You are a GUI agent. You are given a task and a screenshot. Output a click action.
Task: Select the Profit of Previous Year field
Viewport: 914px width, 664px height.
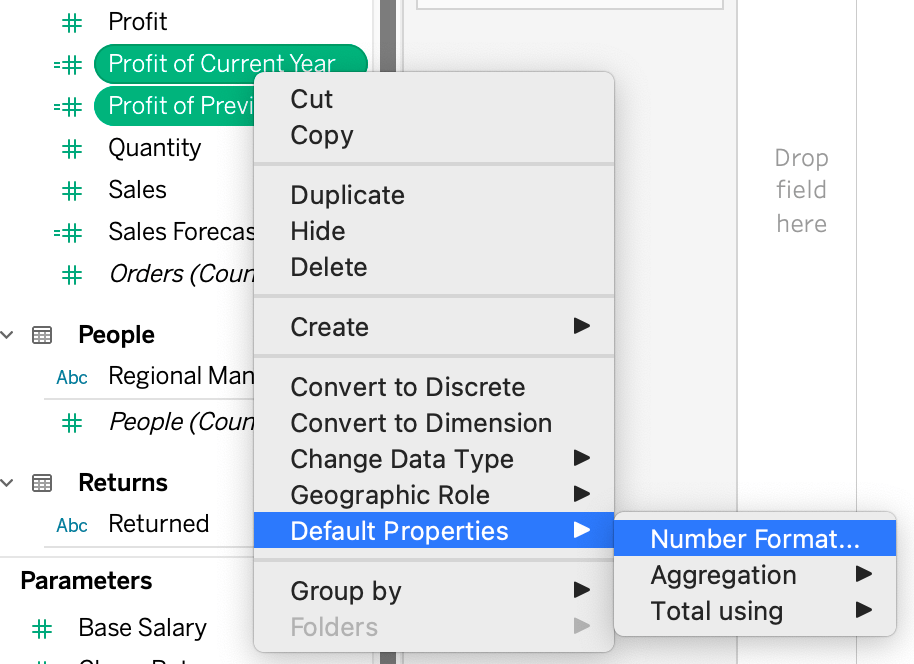(175, 106)
